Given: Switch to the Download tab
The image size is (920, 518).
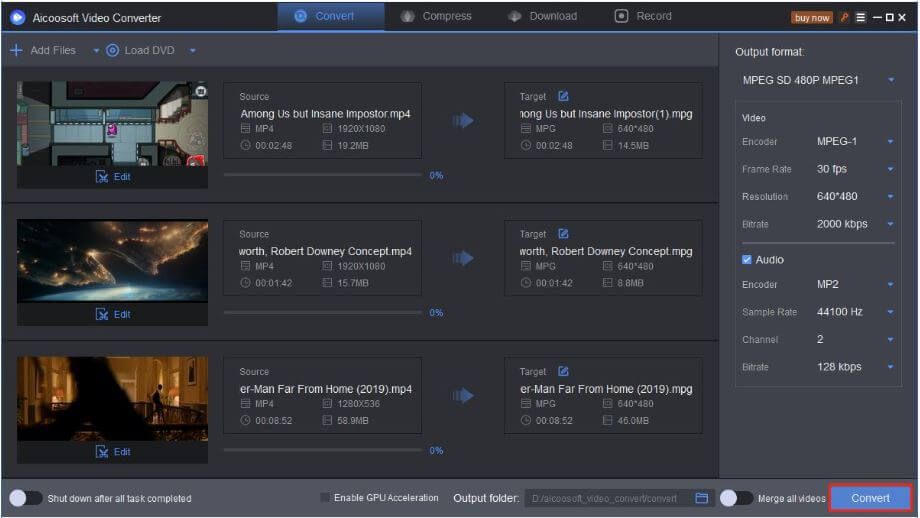Looking at the screenshot, I should click(x=543, y=16).
